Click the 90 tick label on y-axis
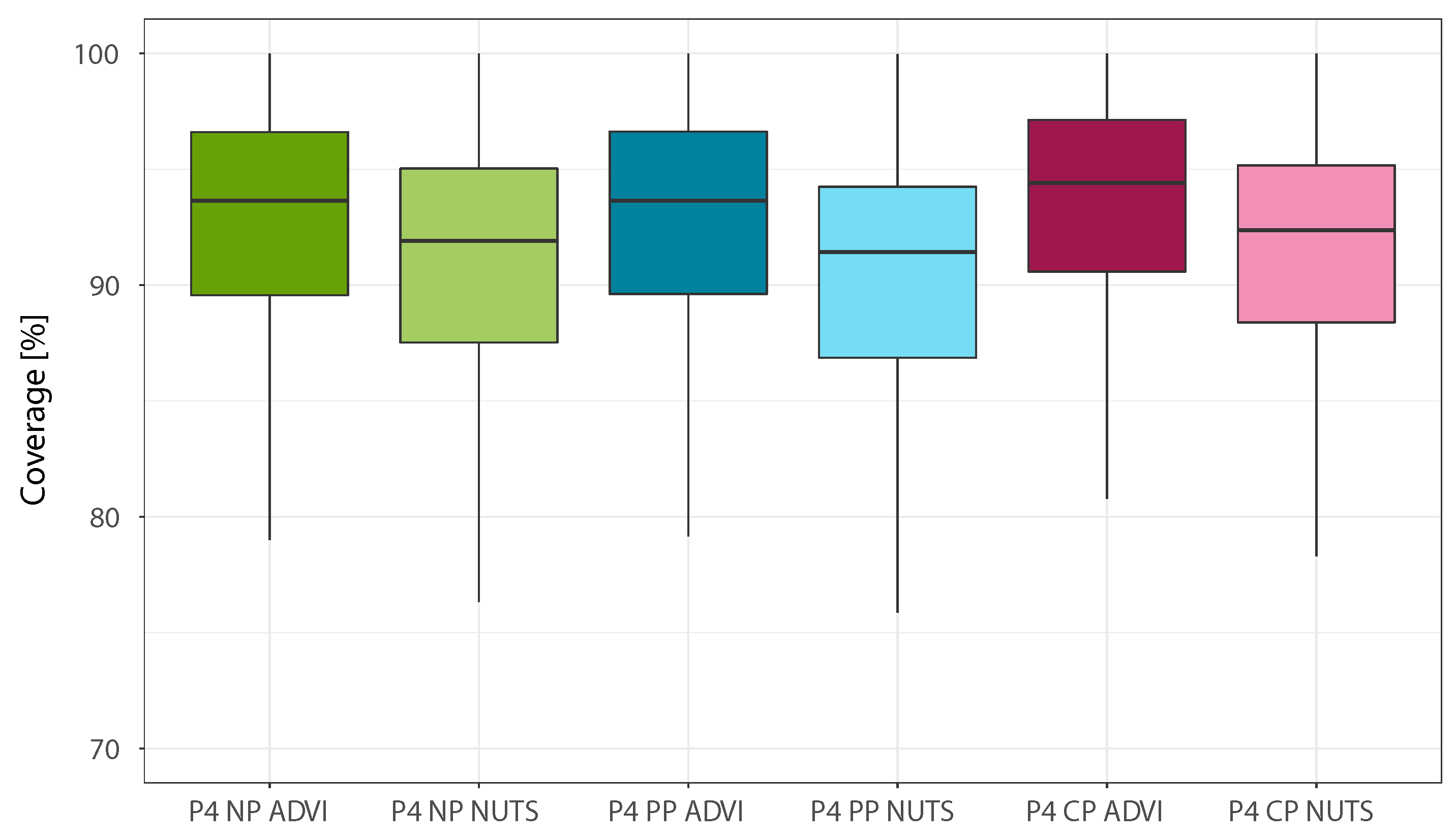The width and height of the screenshot is (1456, 840). [104, 286]
